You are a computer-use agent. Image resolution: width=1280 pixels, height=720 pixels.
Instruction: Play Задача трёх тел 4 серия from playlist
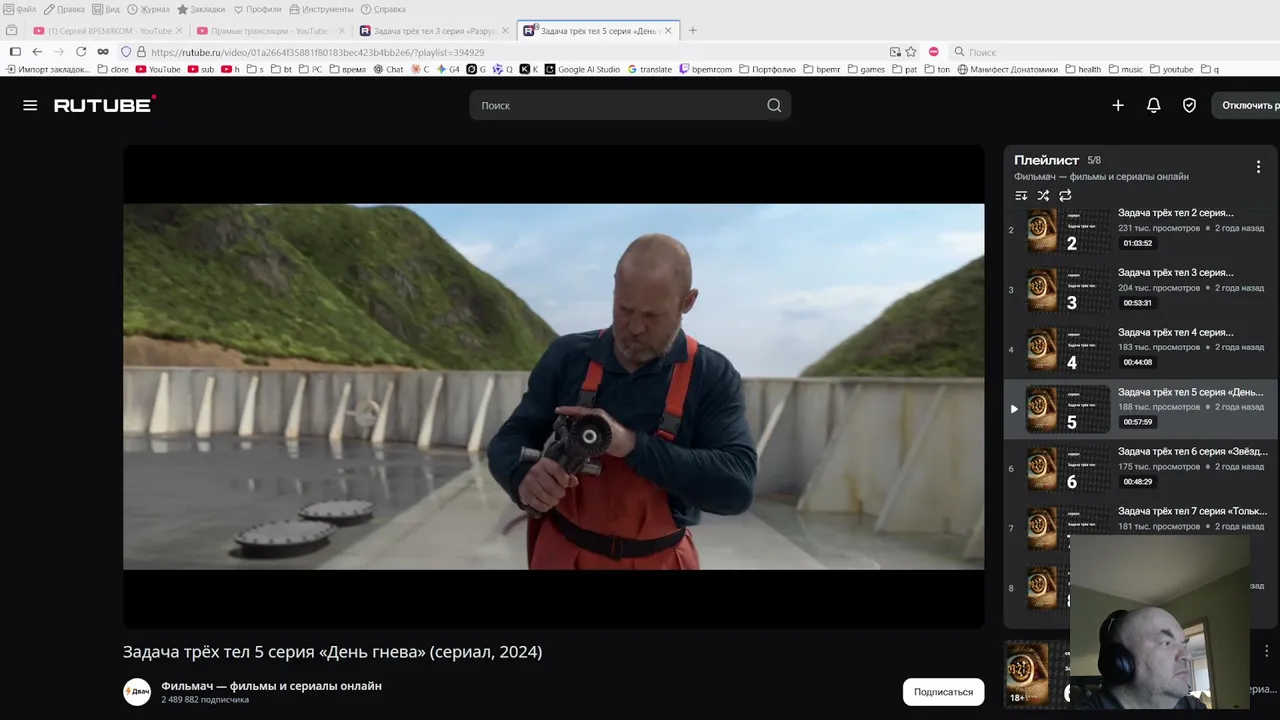click(x=1140, y=349)
